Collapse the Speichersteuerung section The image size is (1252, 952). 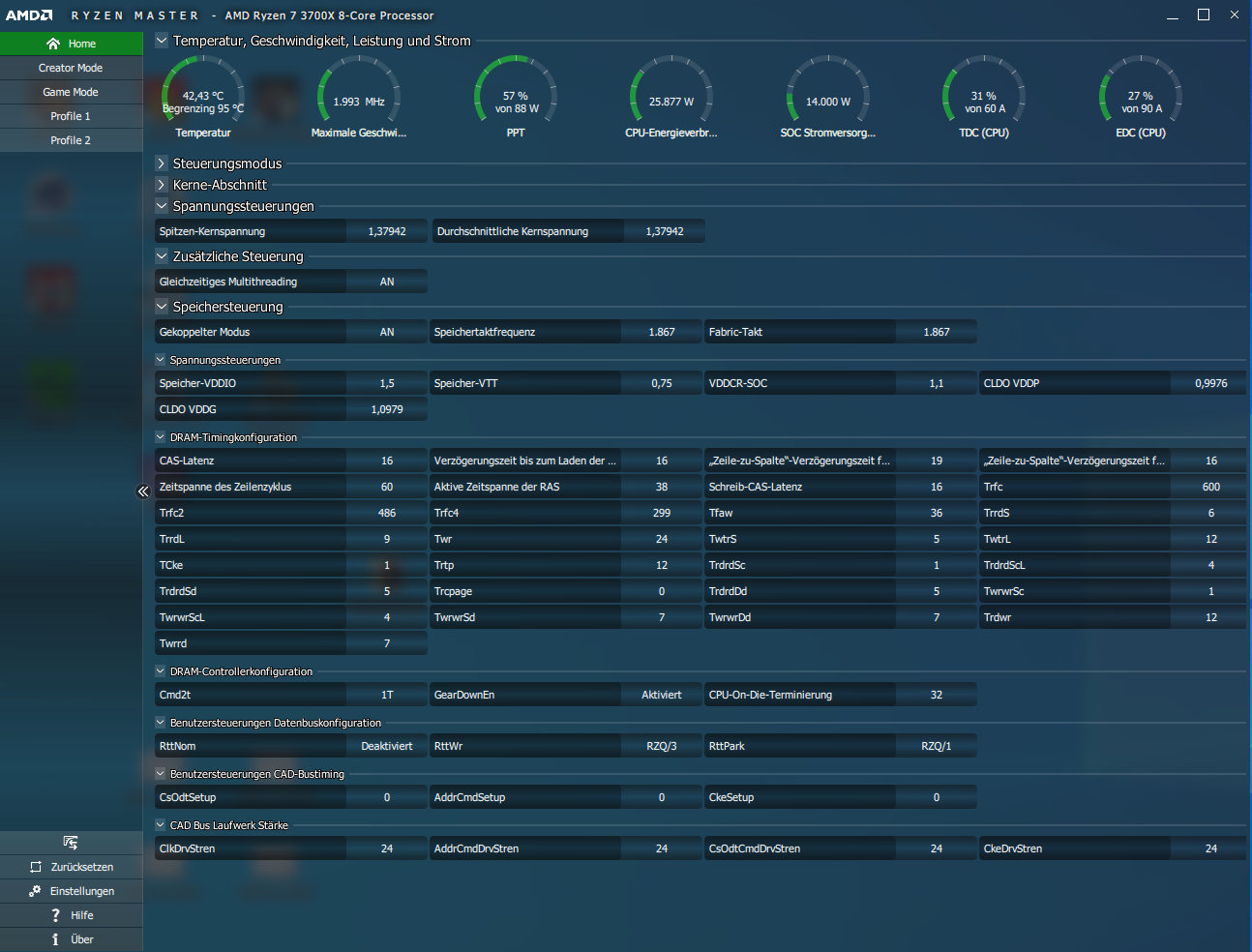[162, 307]
